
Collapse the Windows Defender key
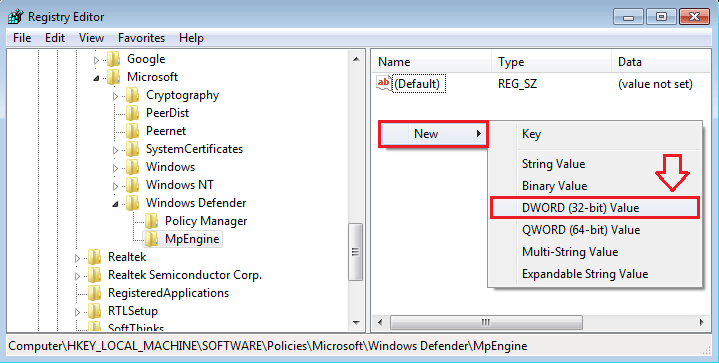point(116,204)
